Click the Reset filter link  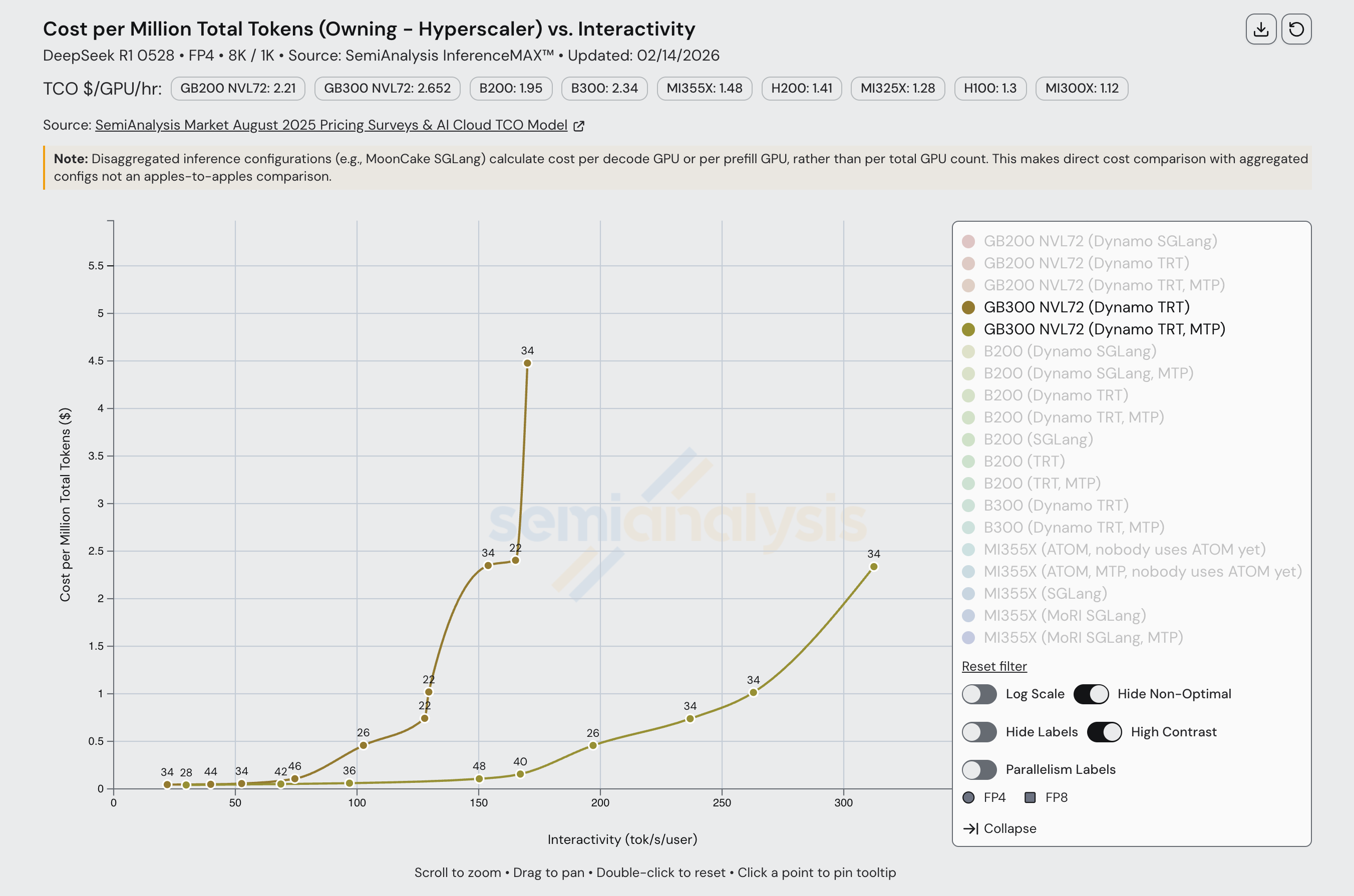tap(994, 666)
